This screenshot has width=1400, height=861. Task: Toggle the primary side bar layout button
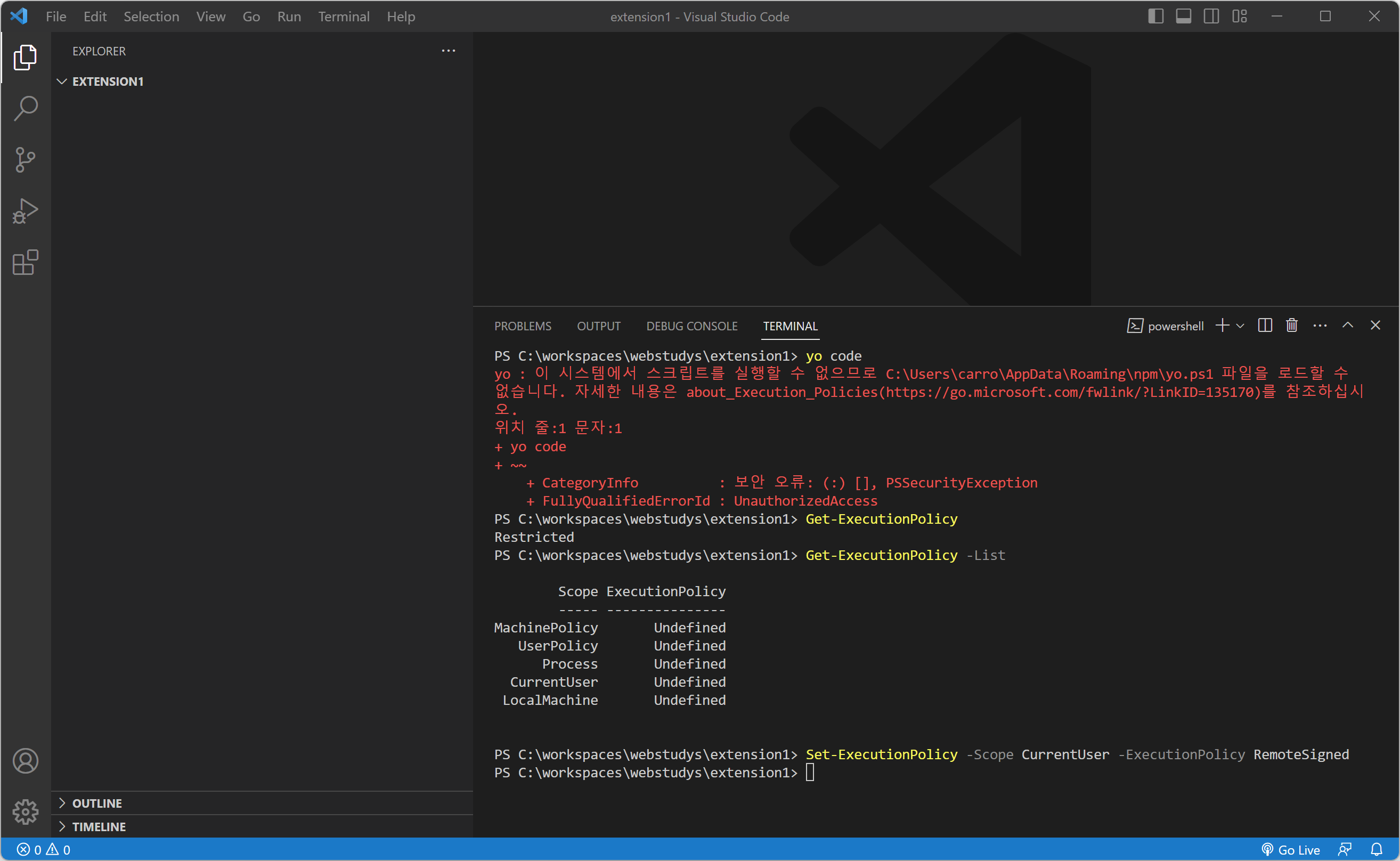[1155, 17]
